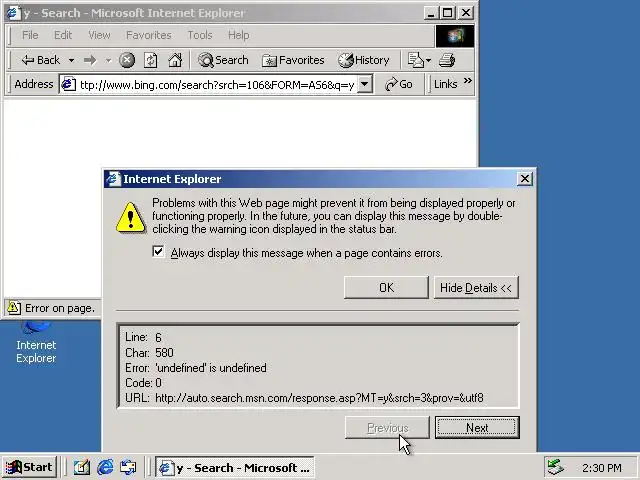
Task: Click the Stop loading icon
Action: [127, 60]
